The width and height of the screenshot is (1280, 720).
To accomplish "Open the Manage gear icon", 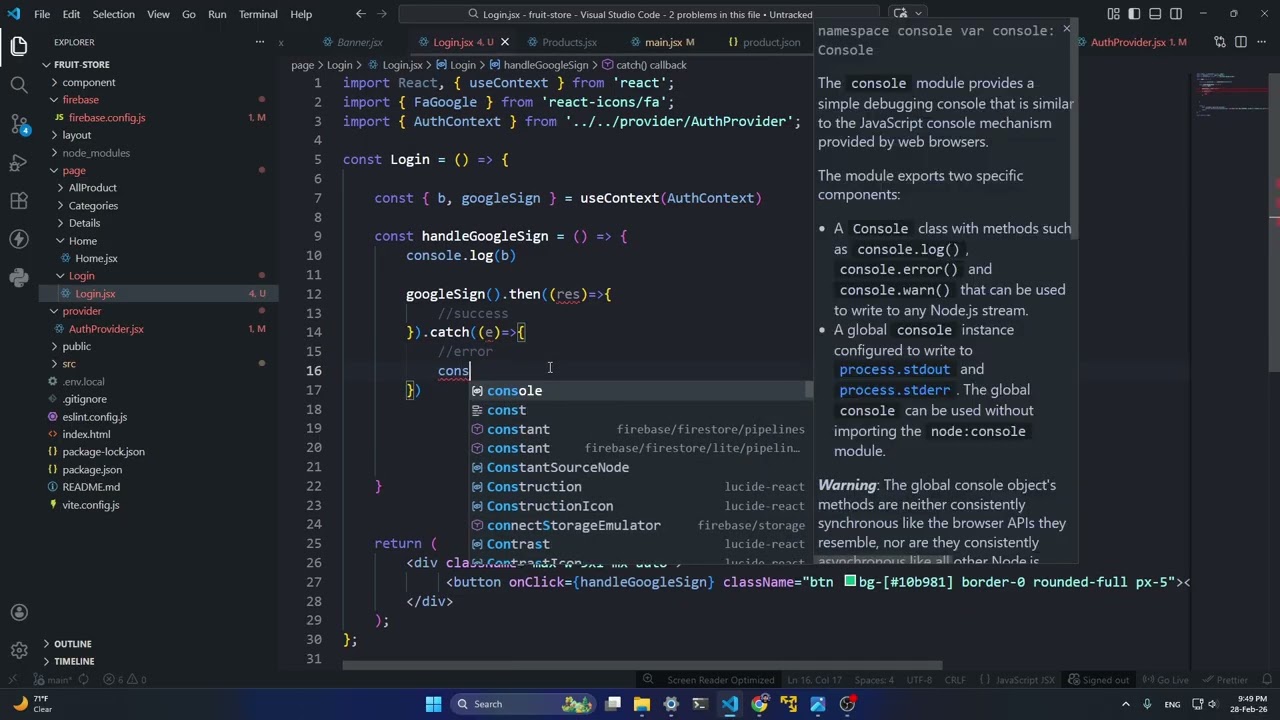I will (19, 651).
